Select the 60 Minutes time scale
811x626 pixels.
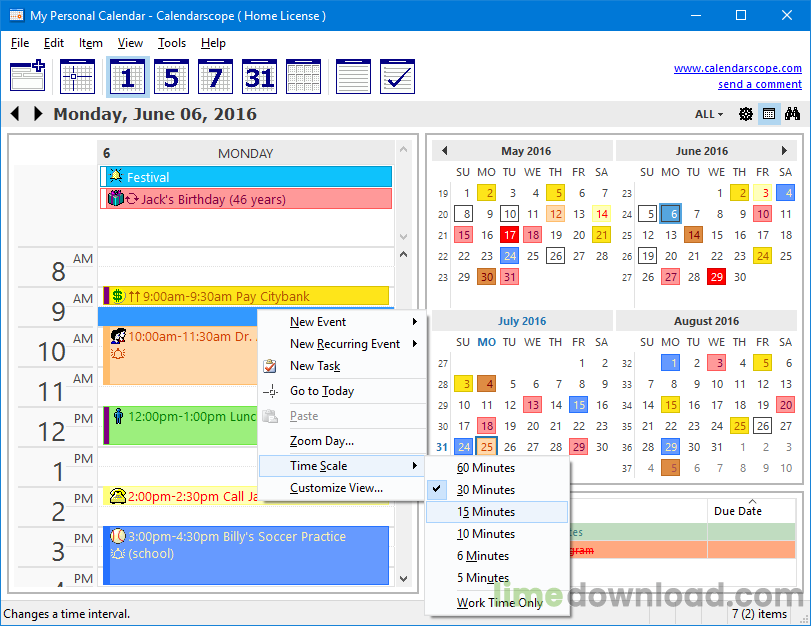pyautogui.click(x=497, y=468)
